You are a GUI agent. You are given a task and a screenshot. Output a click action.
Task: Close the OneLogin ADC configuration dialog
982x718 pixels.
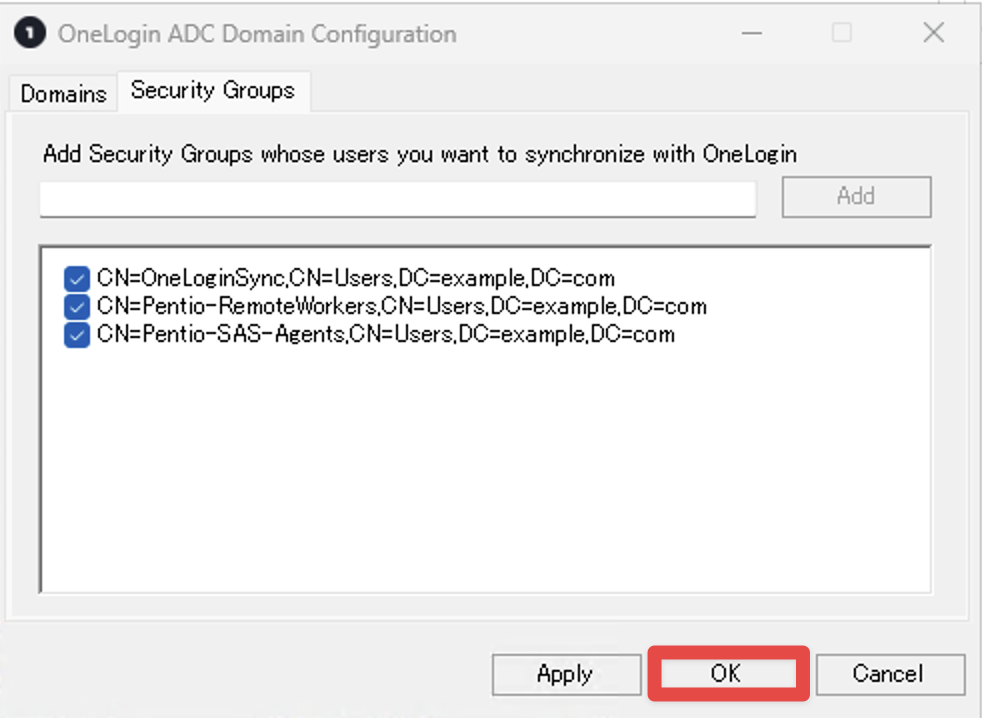point(933,33)
